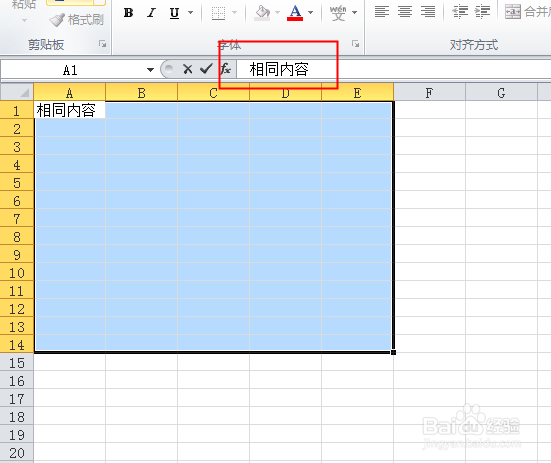The height and width of the screenshot is (463, 551).
Task: Open clipboard dialog launcher
Action: 103,44
